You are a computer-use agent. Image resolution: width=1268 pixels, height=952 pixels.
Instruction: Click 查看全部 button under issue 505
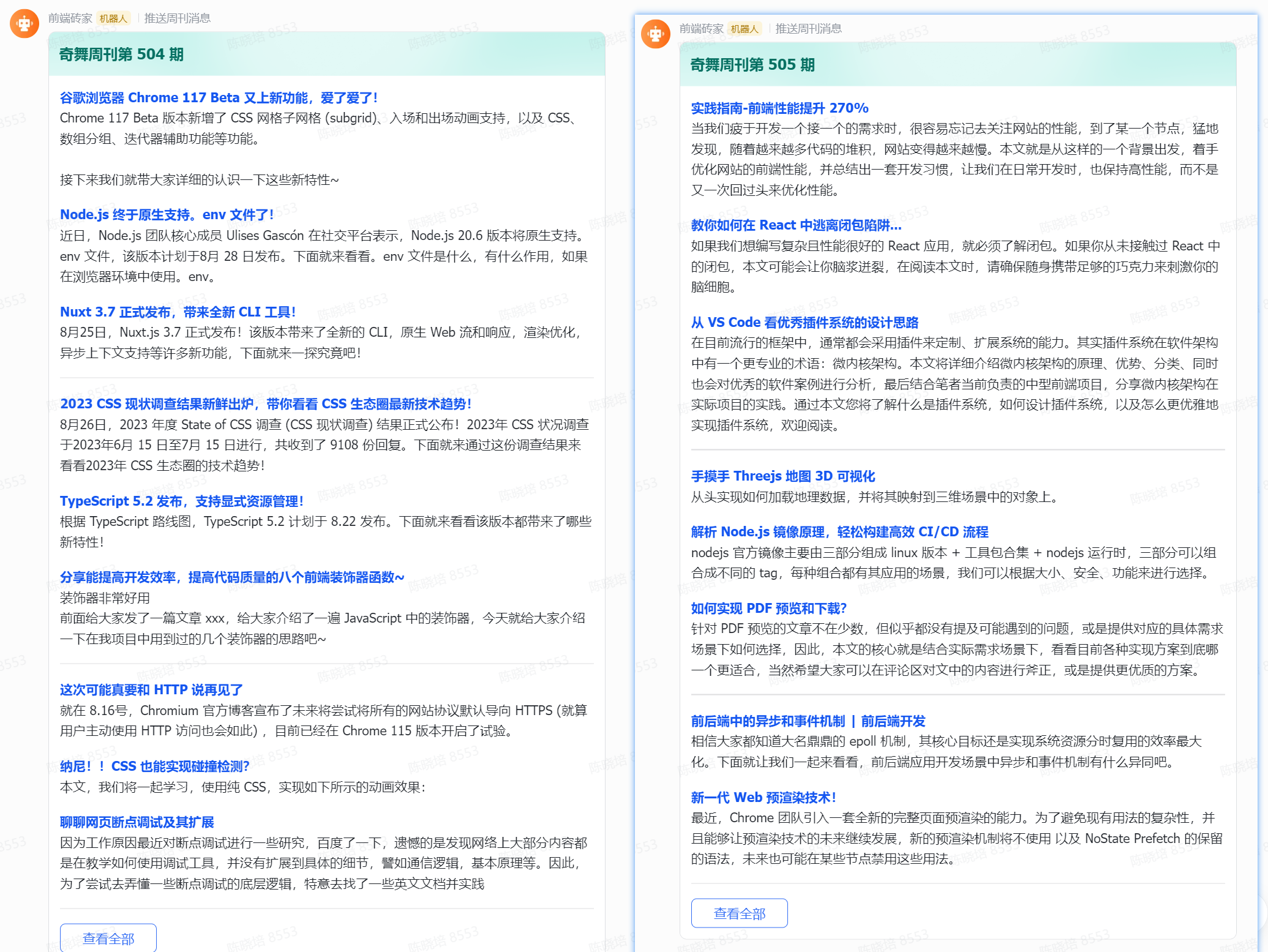[740, 913]
